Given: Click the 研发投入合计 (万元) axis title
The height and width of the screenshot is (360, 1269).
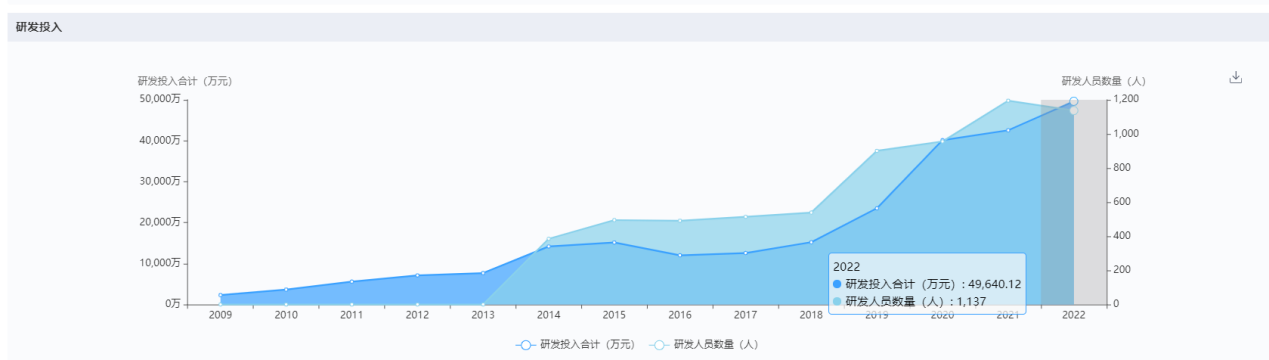Looking at the screenshot, I should (185, 81).
